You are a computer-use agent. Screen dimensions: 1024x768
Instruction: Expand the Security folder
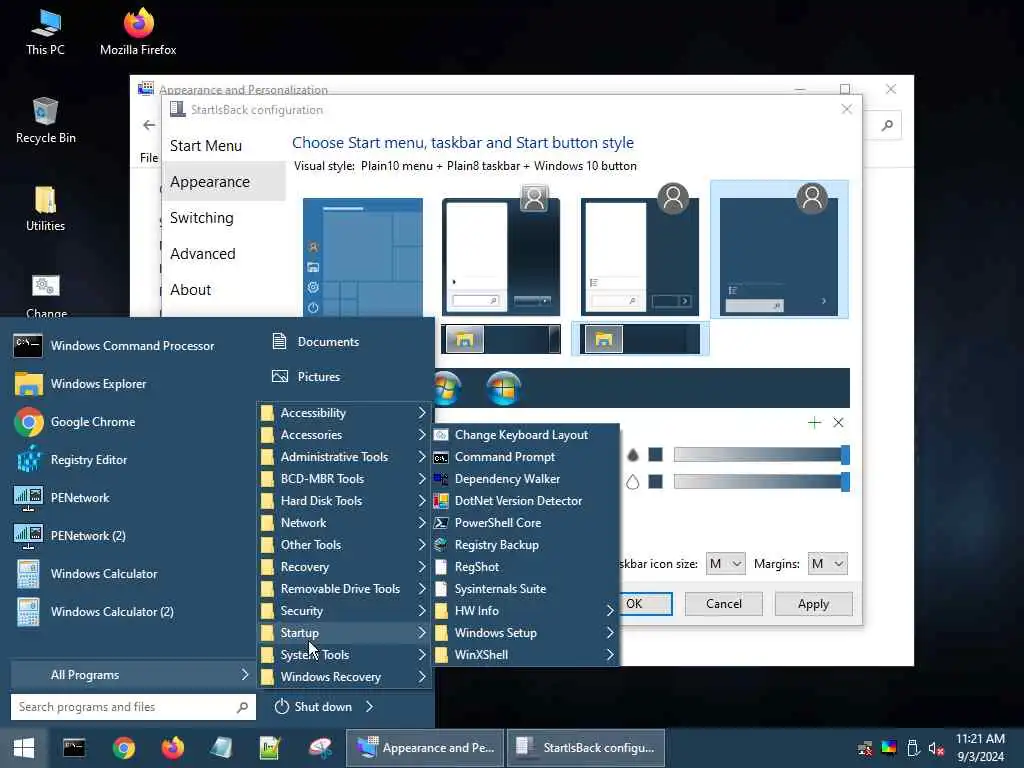coord(344,611)
